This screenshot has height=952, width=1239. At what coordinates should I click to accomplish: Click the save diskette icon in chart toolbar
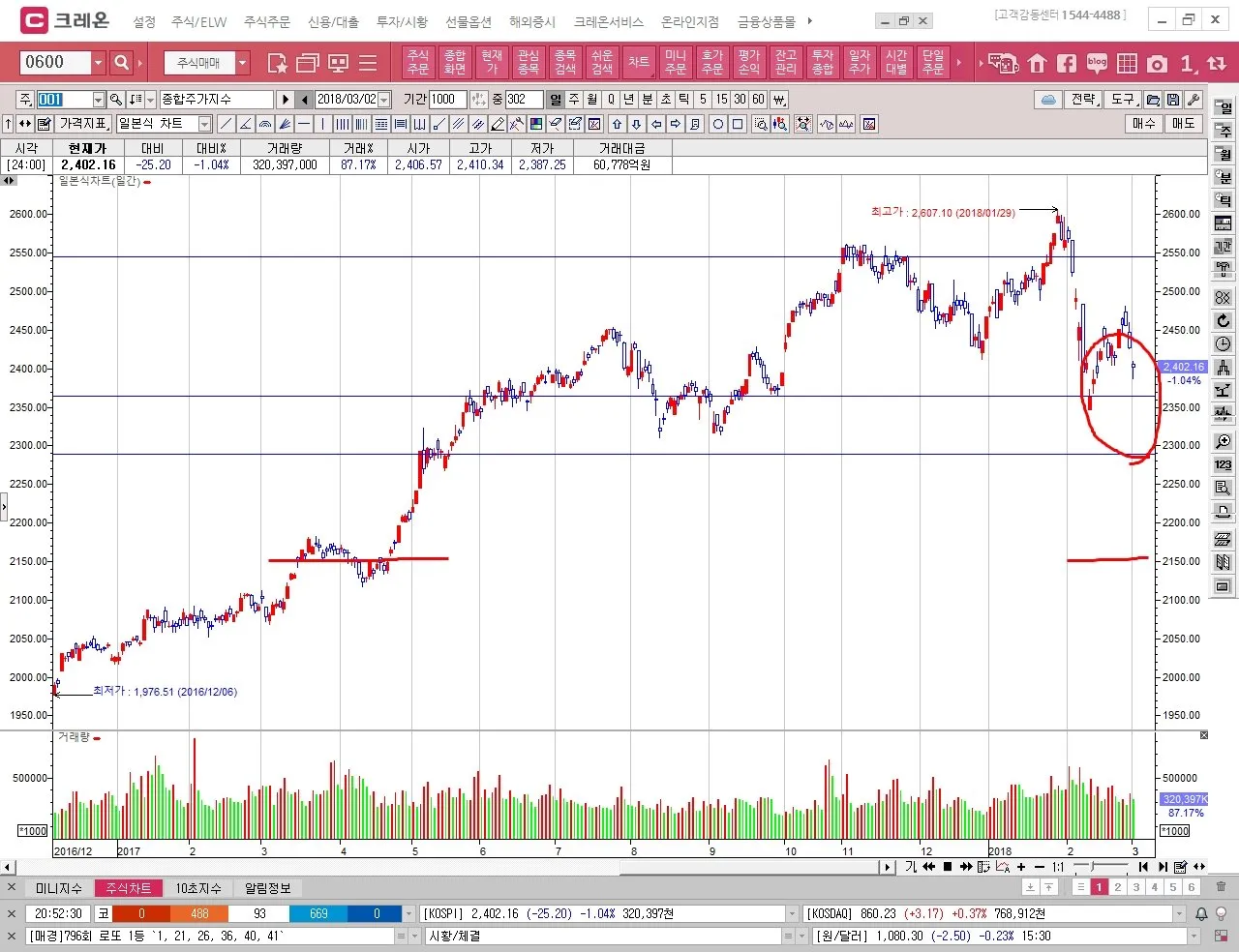[1173, 100]
